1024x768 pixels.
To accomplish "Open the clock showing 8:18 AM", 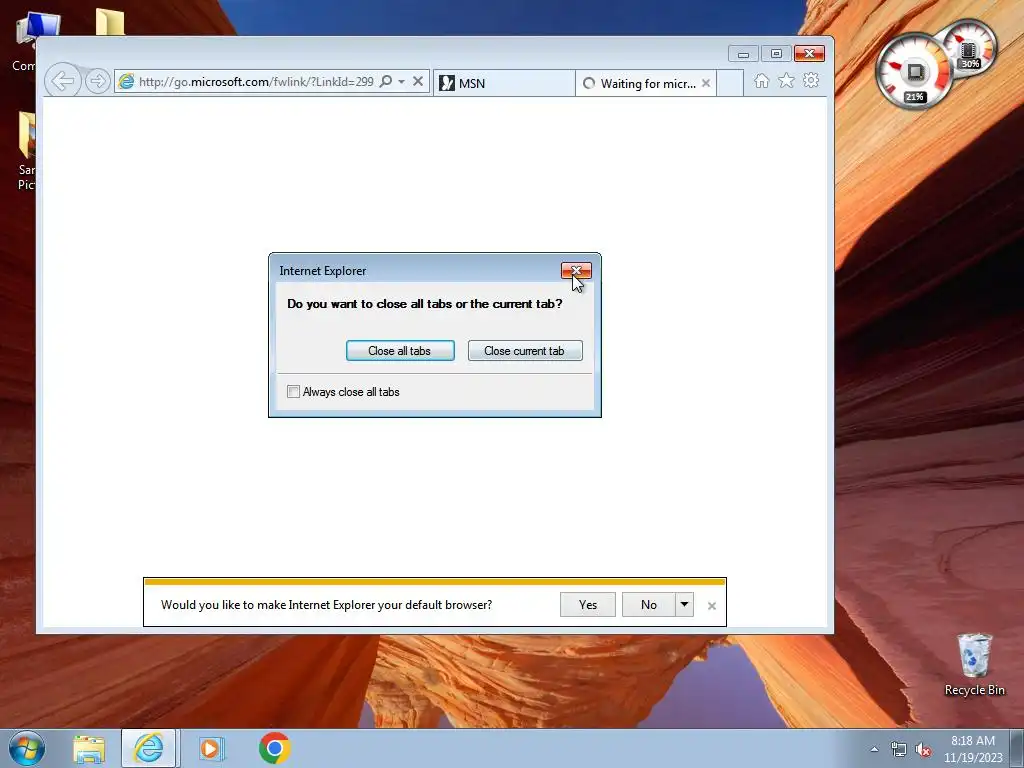I will tap(973, 749).
